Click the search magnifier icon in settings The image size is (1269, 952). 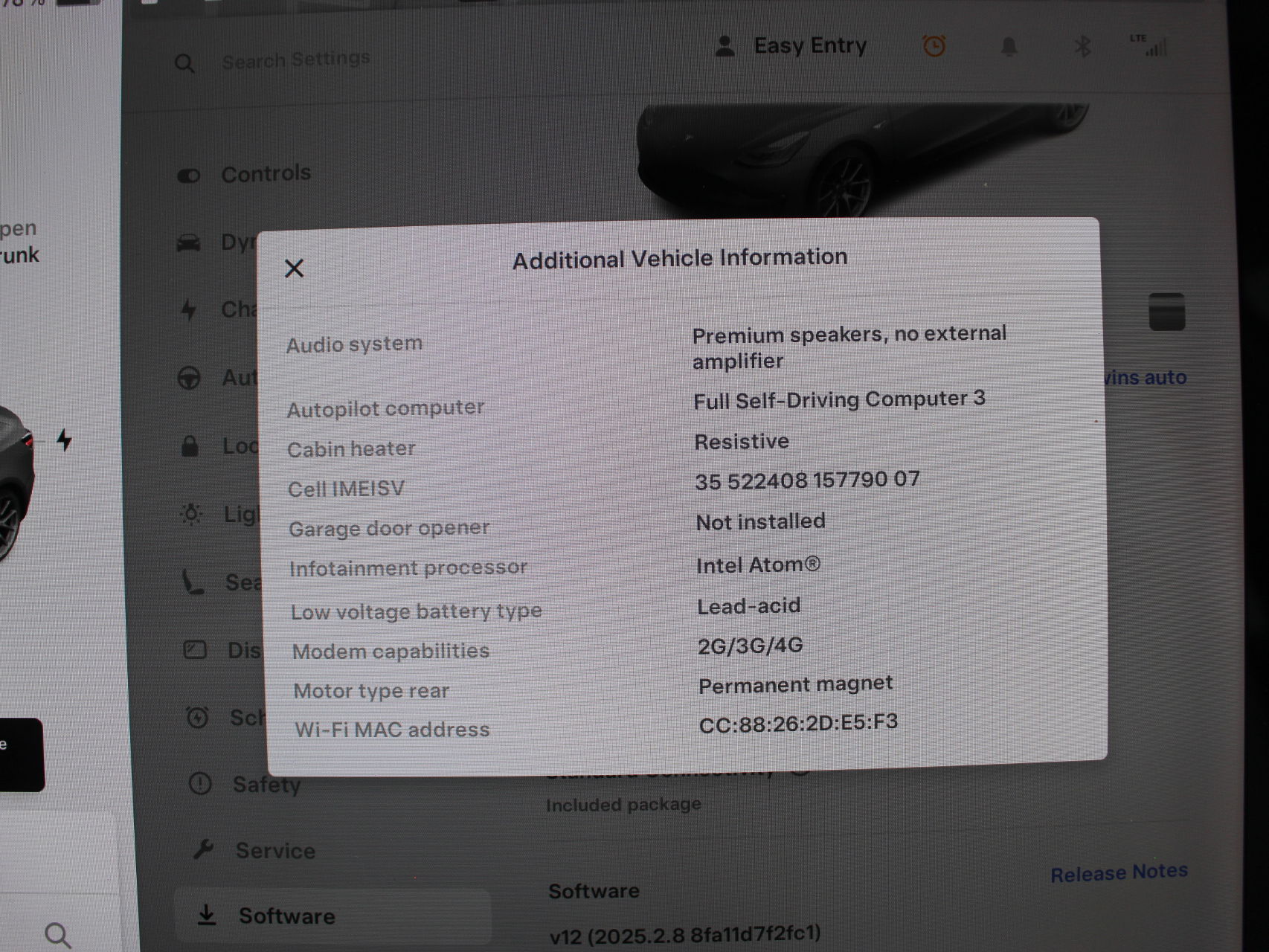point(184,63)
